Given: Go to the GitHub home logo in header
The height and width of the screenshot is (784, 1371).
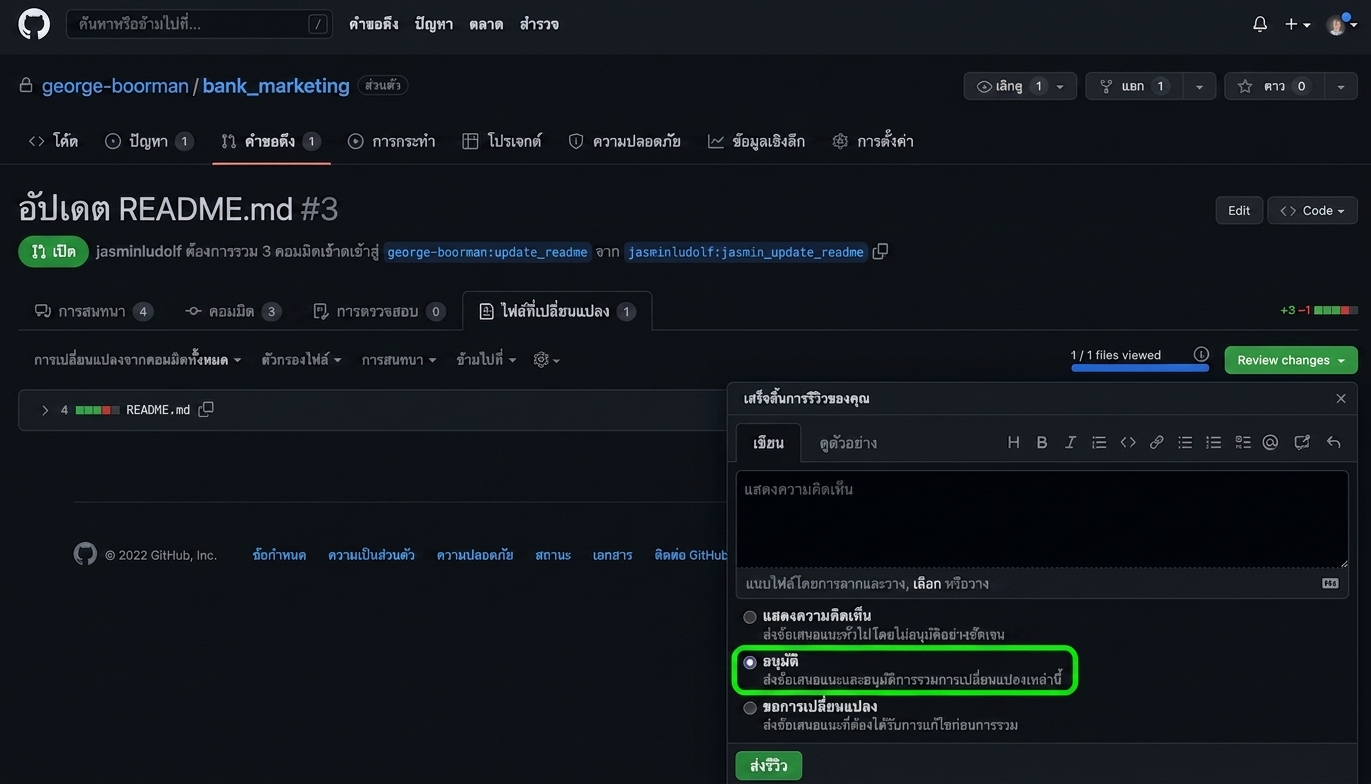Looking at the screenshot, I should pyautogui.click(x=34, y=24).
